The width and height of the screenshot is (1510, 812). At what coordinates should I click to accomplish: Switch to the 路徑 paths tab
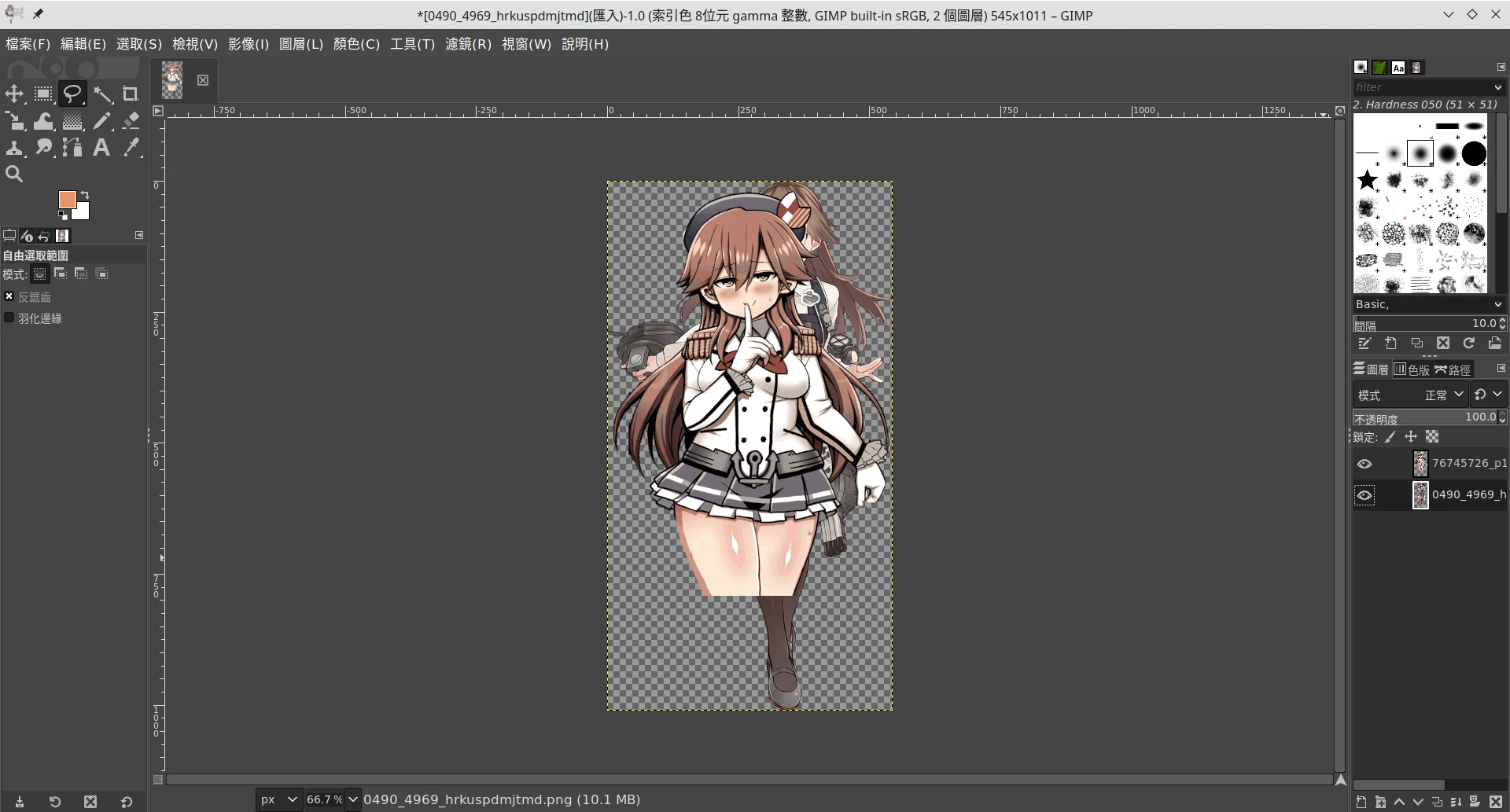[x=1453, y=369]
